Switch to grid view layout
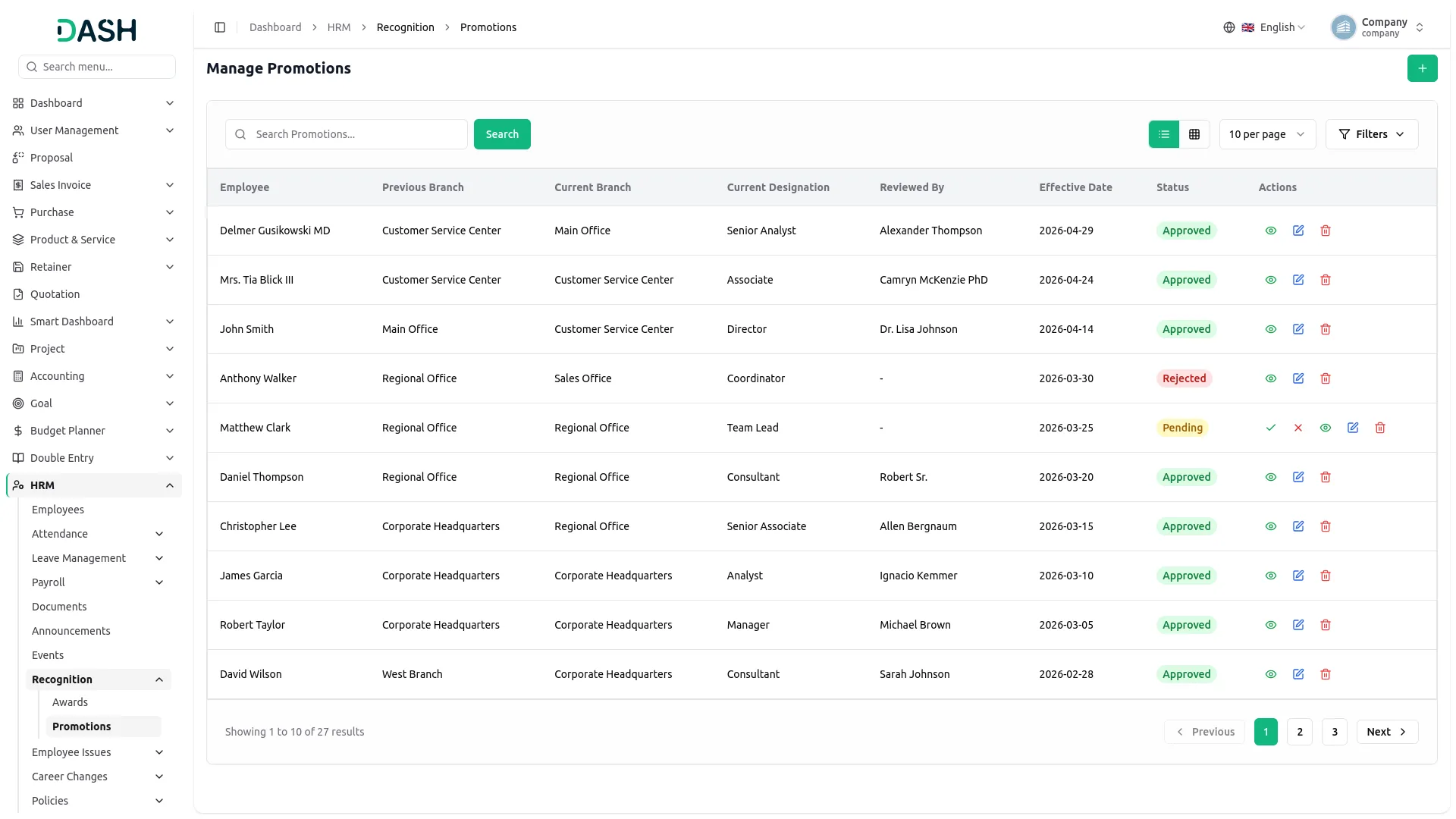This screenshot has width=1456, height=819. pos(1194,134)
